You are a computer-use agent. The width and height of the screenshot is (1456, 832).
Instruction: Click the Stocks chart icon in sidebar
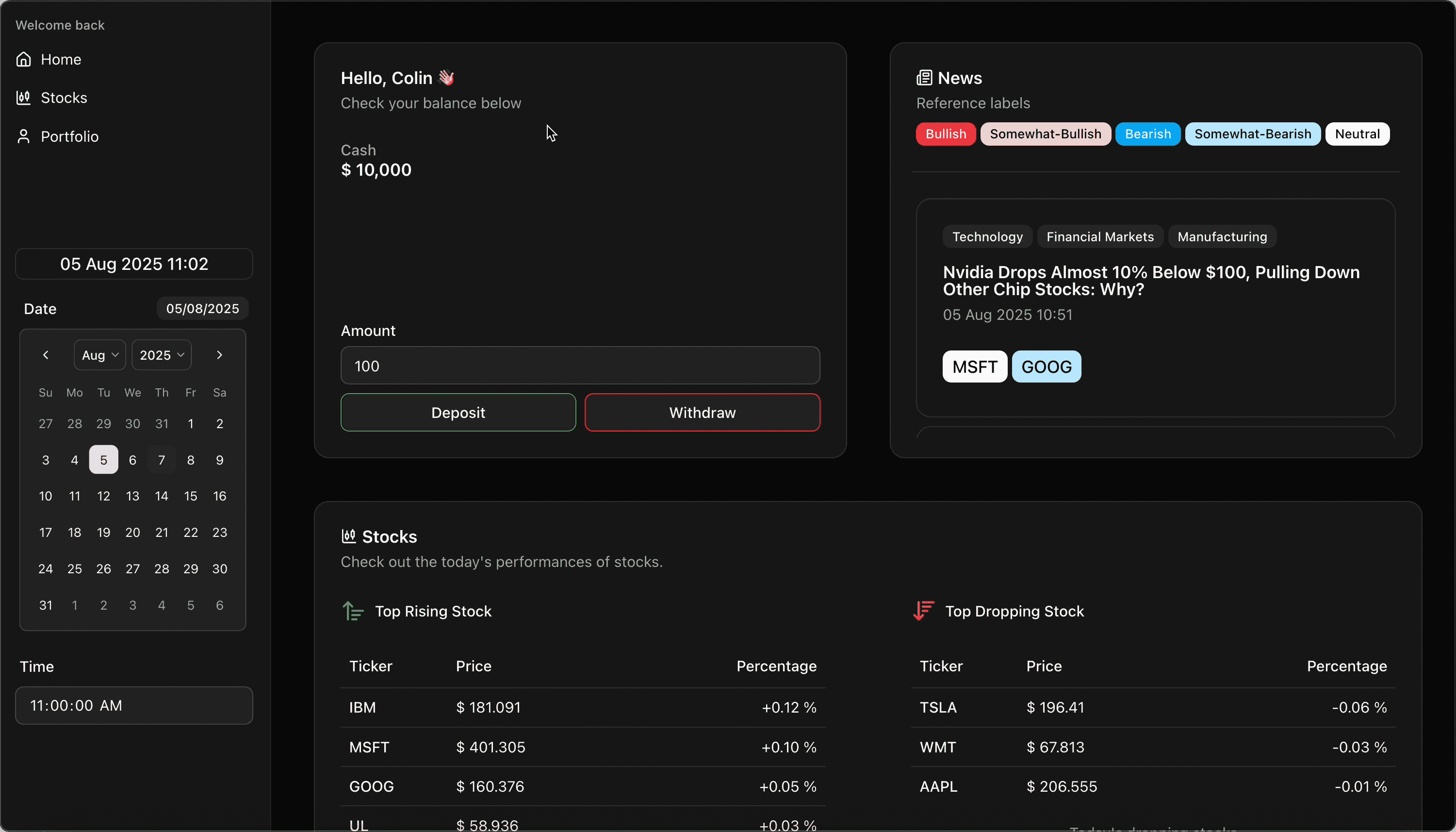click(23, 98)
